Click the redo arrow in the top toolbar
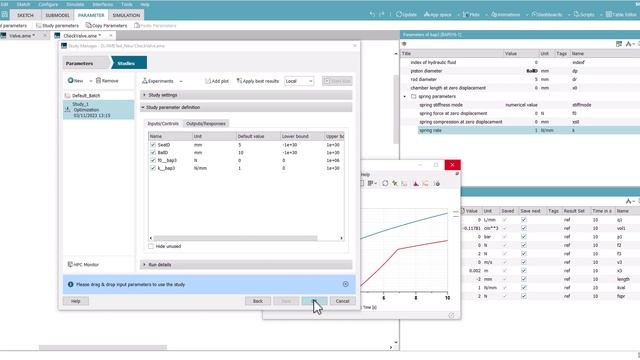This screenshot has width=640, height=360. [382, 15]
